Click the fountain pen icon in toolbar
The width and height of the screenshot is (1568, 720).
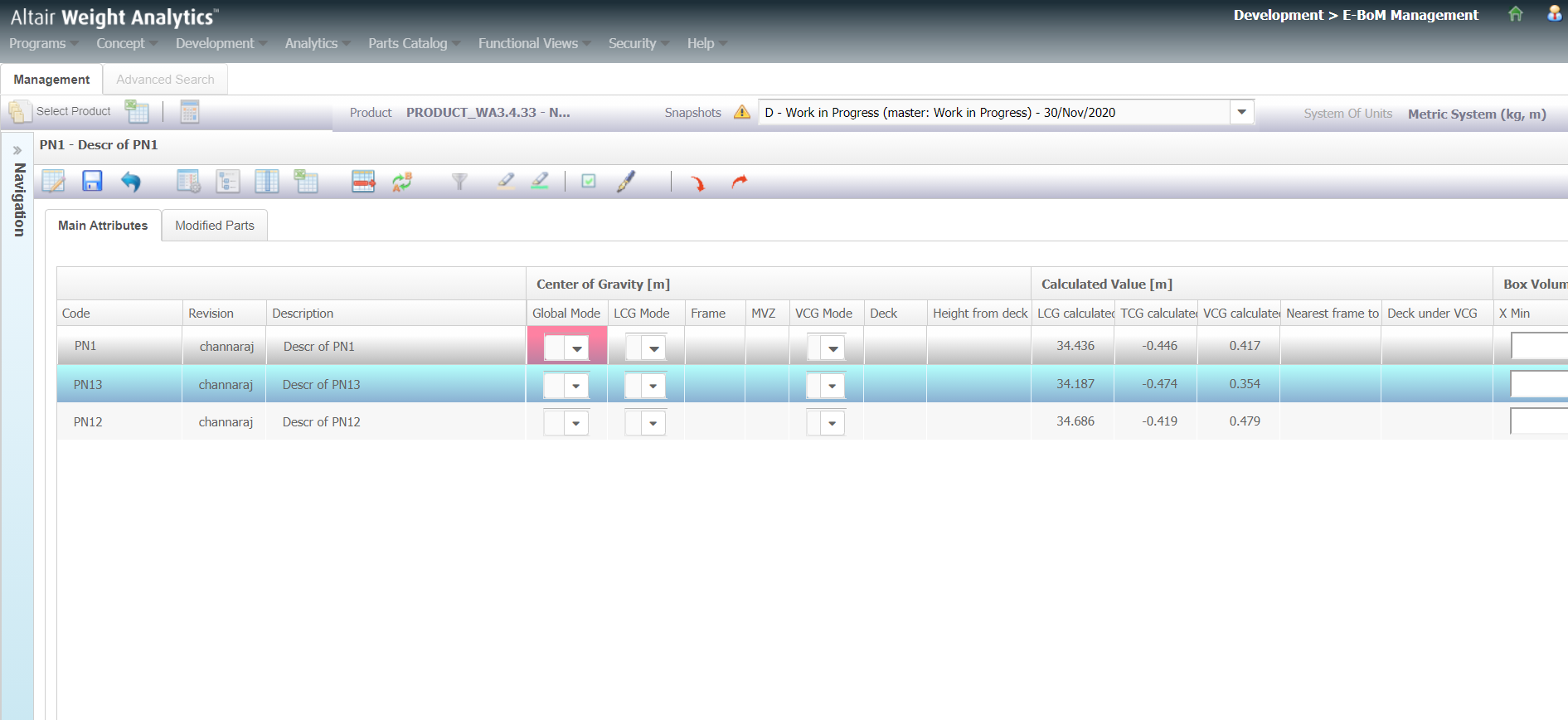(626, 181)
